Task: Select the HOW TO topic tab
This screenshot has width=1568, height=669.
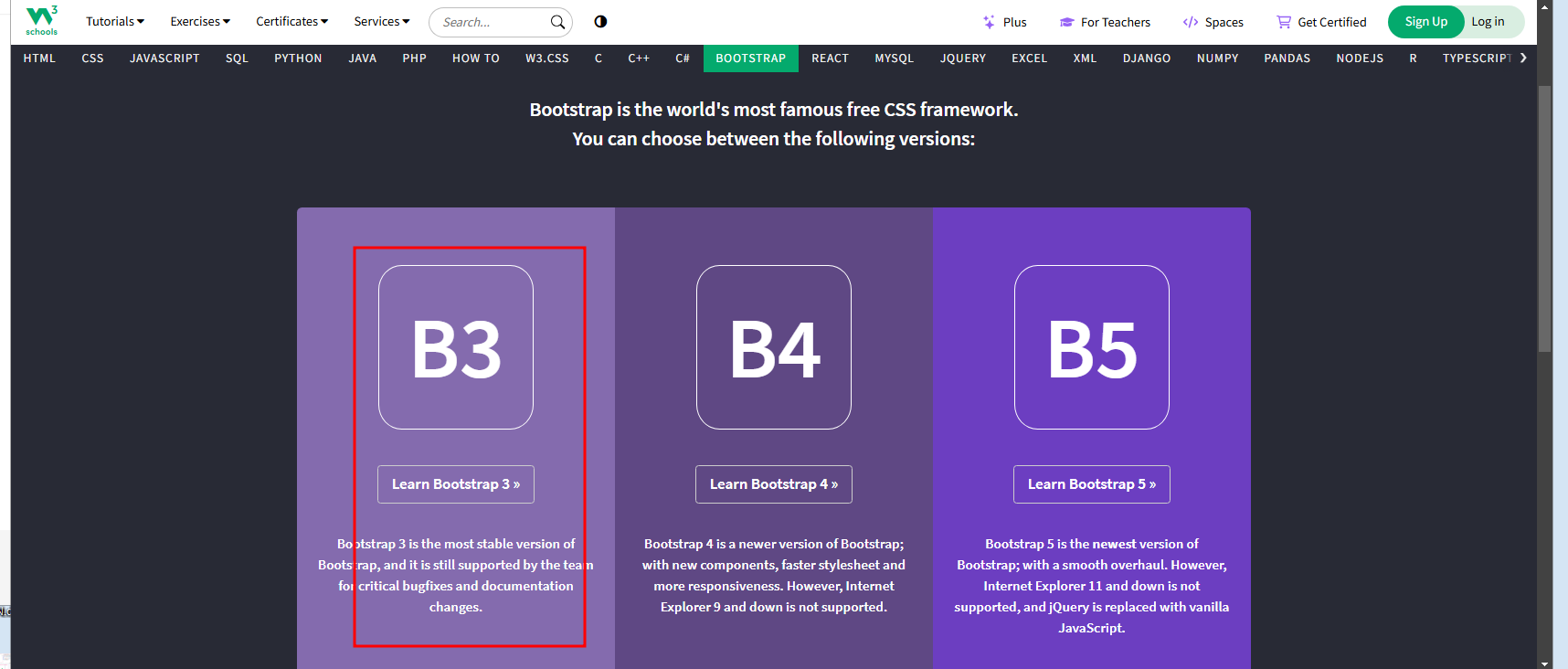Action: [x=476, y=58]
